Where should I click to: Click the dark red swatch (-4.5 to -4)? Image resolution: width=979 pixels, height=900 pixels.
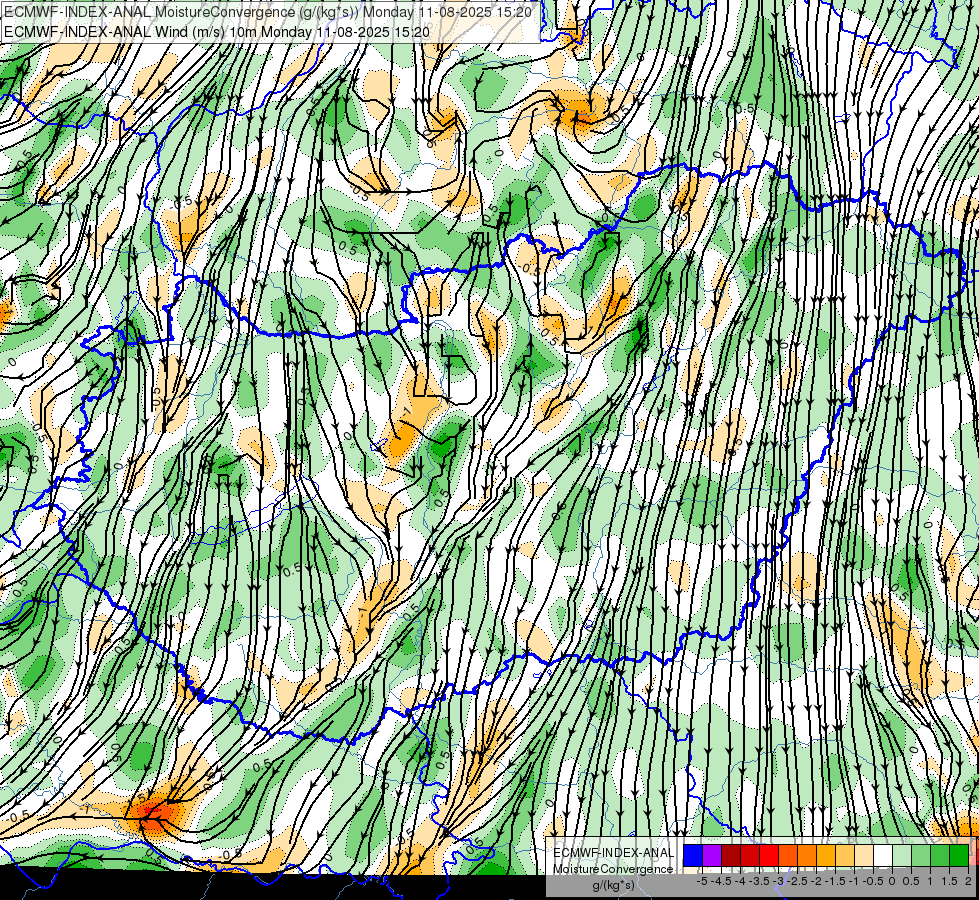pos(731,855)
